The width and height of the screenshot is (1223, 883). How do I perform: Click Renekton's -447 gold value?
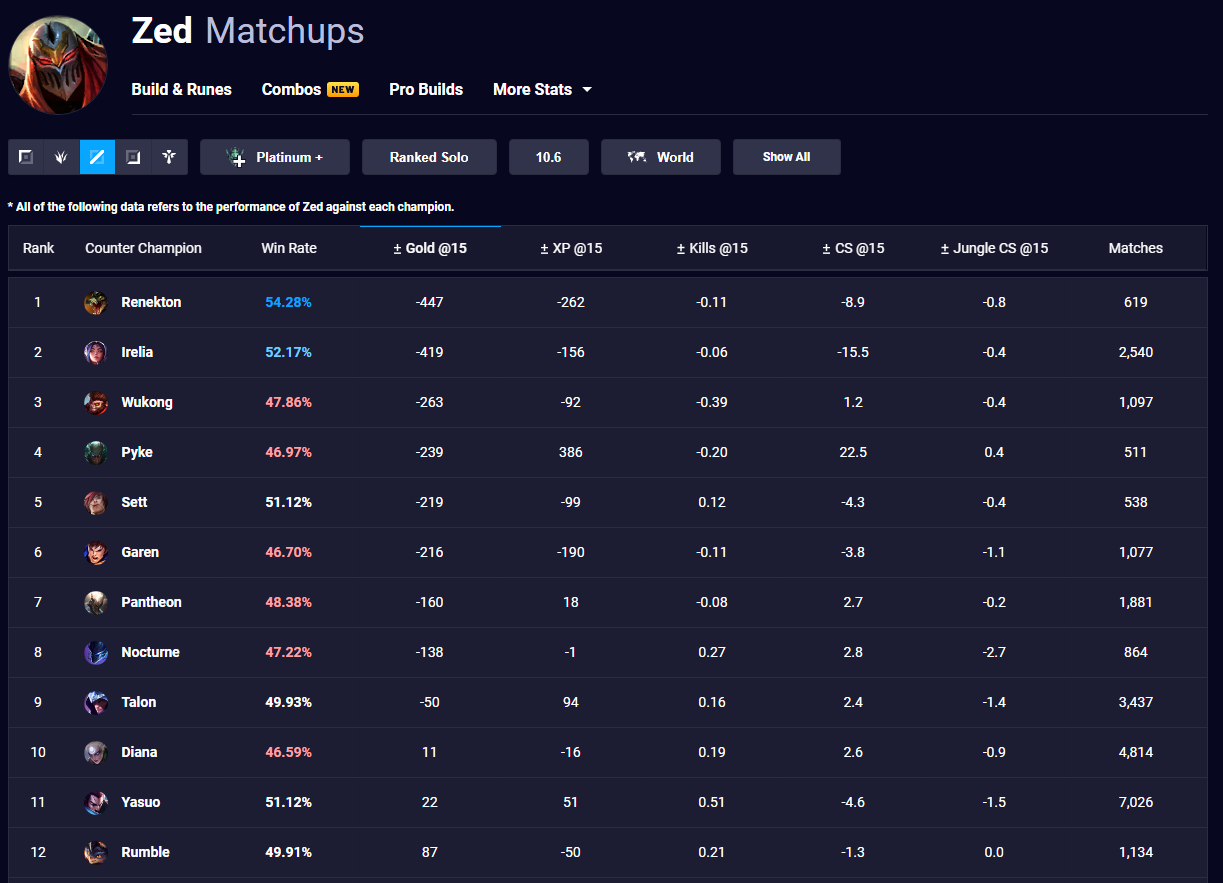[430, 302]
